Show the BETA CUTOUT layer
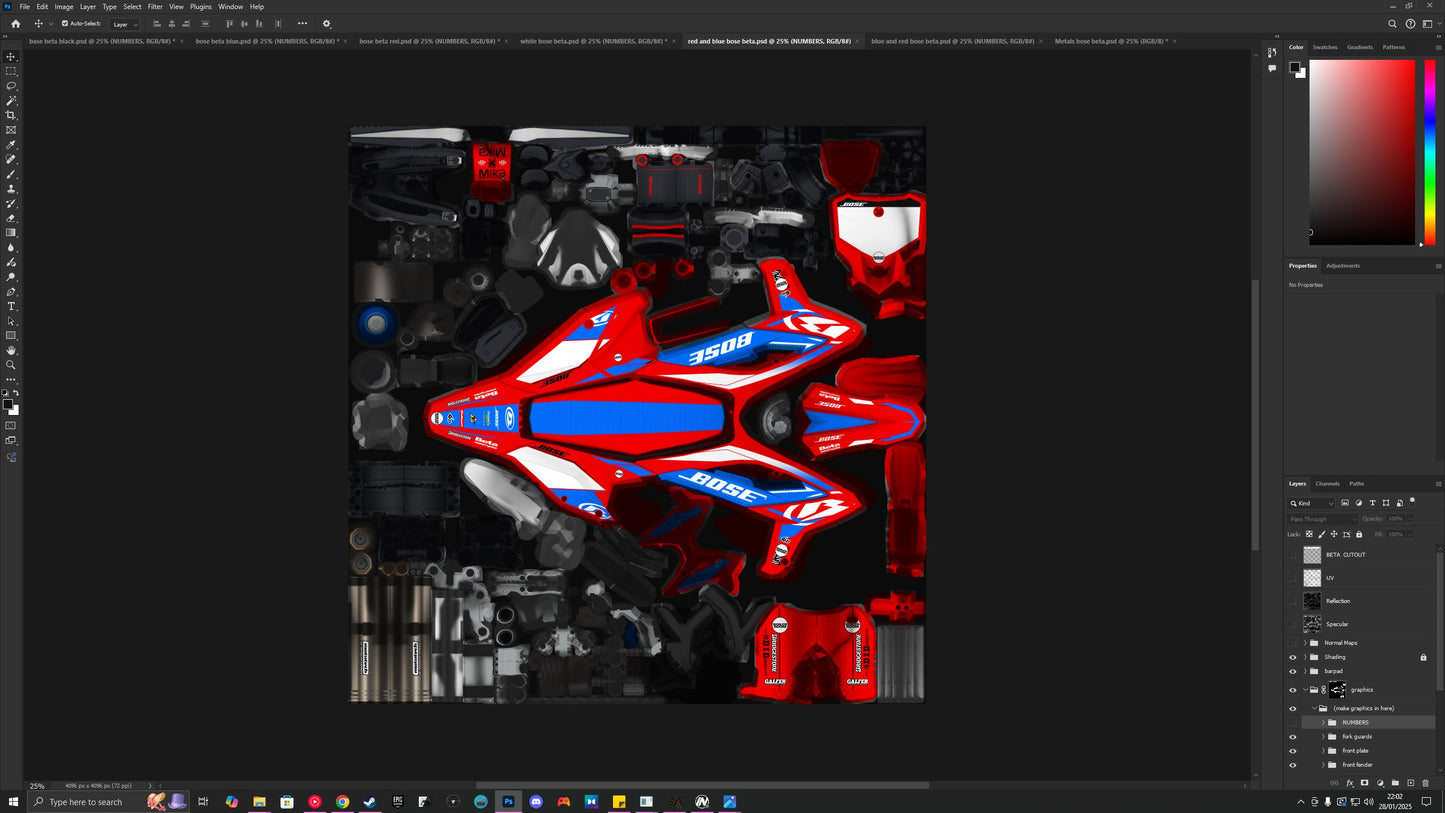This screenshot has width=1445, height=813. click(x=1292, y=555)
